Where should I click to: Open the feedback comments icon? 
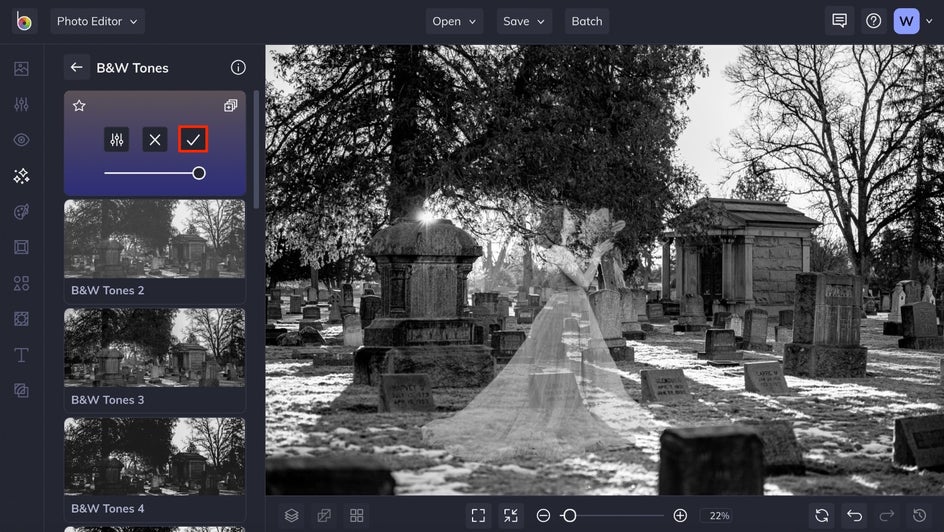coord(839,21)
